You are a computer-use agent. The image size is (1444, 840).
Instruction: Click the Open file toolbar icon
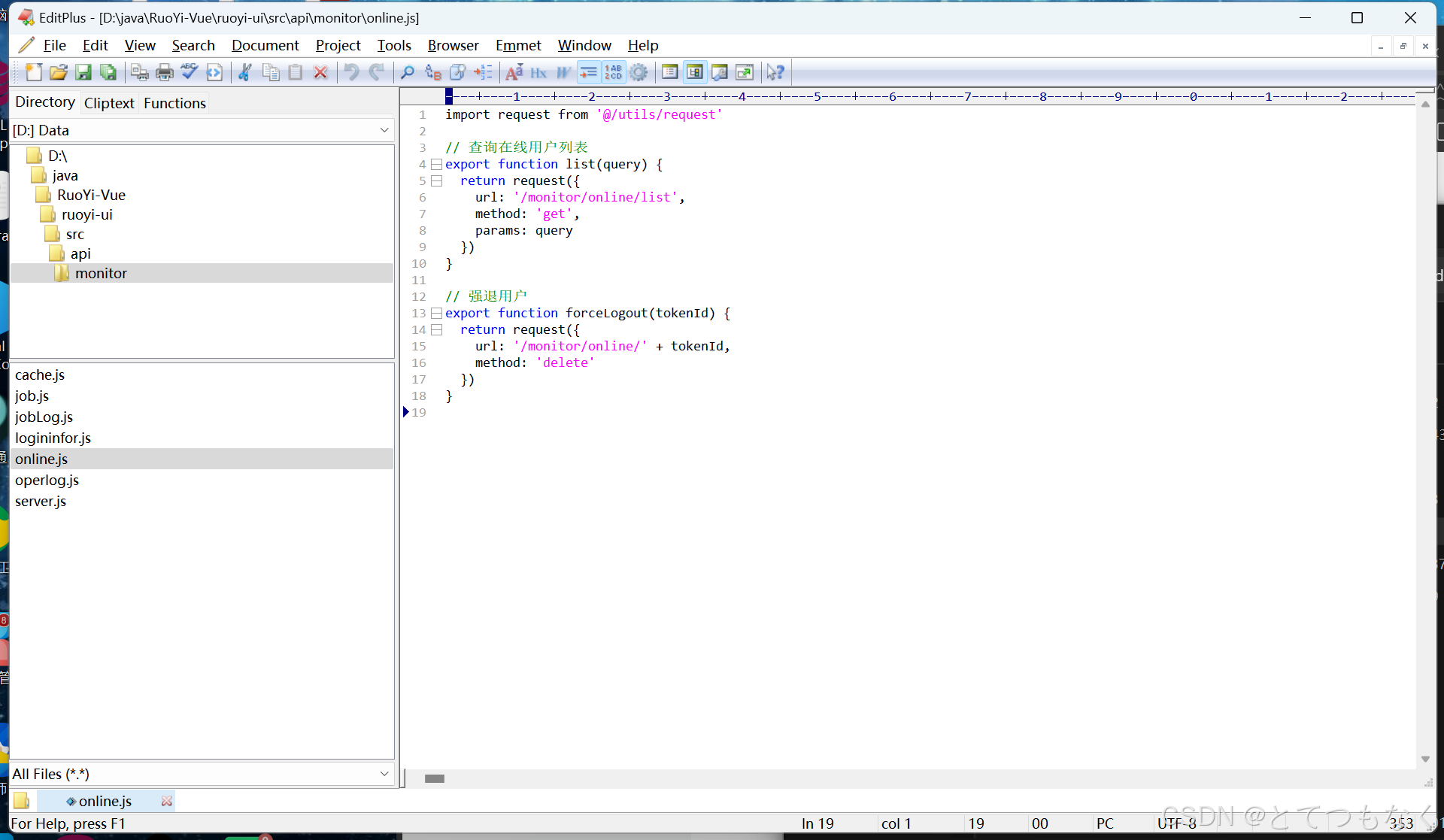59,72
